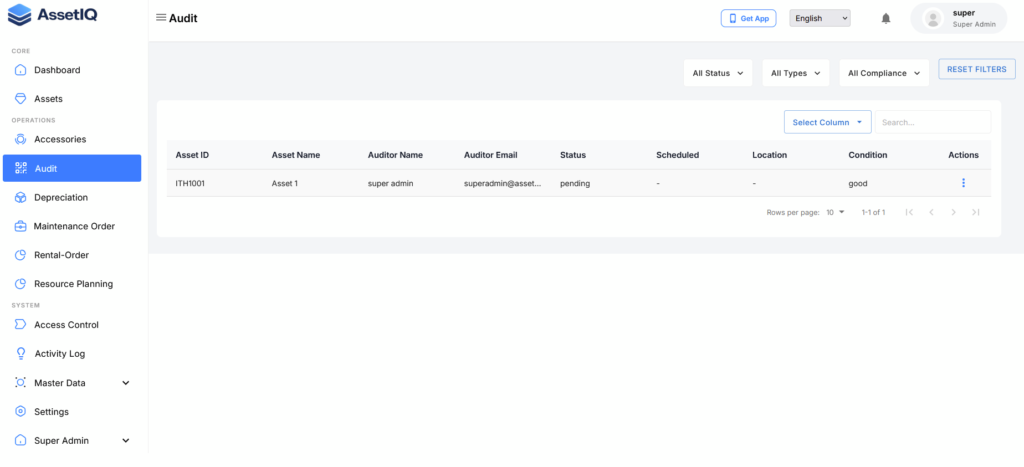The width and height of the screenshot is (1024, 467).
Task: Open the three-dot actions menu for ITH1001
Action: [x=963, y=184]
